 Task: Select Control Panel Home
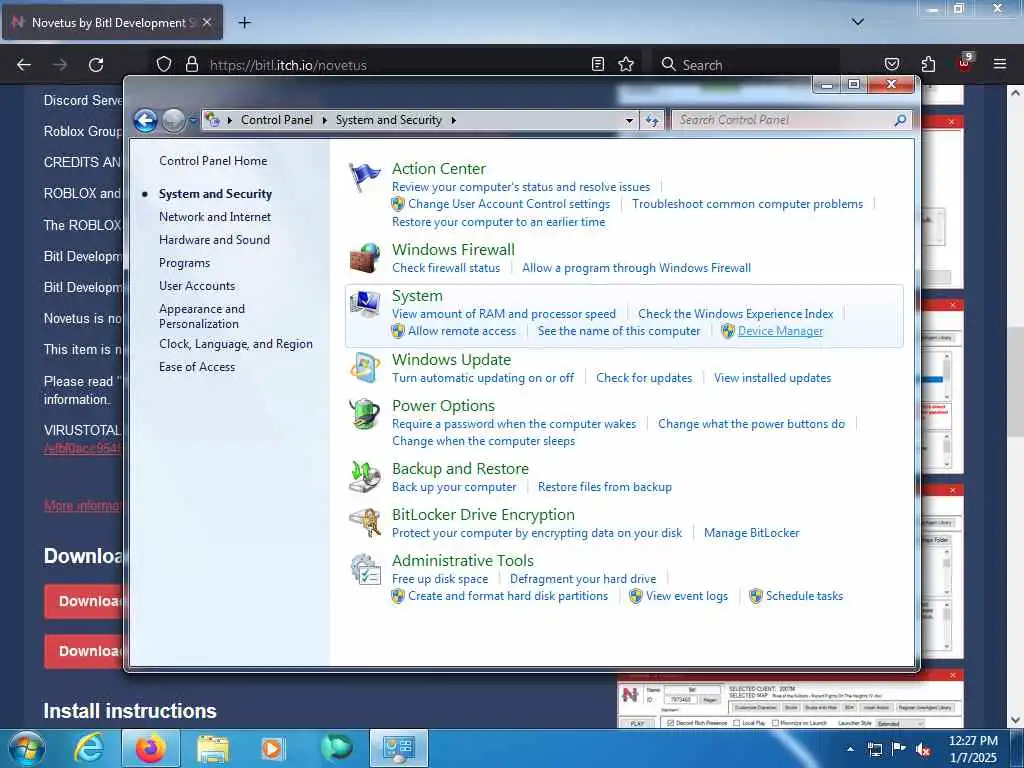click(213, 161)
